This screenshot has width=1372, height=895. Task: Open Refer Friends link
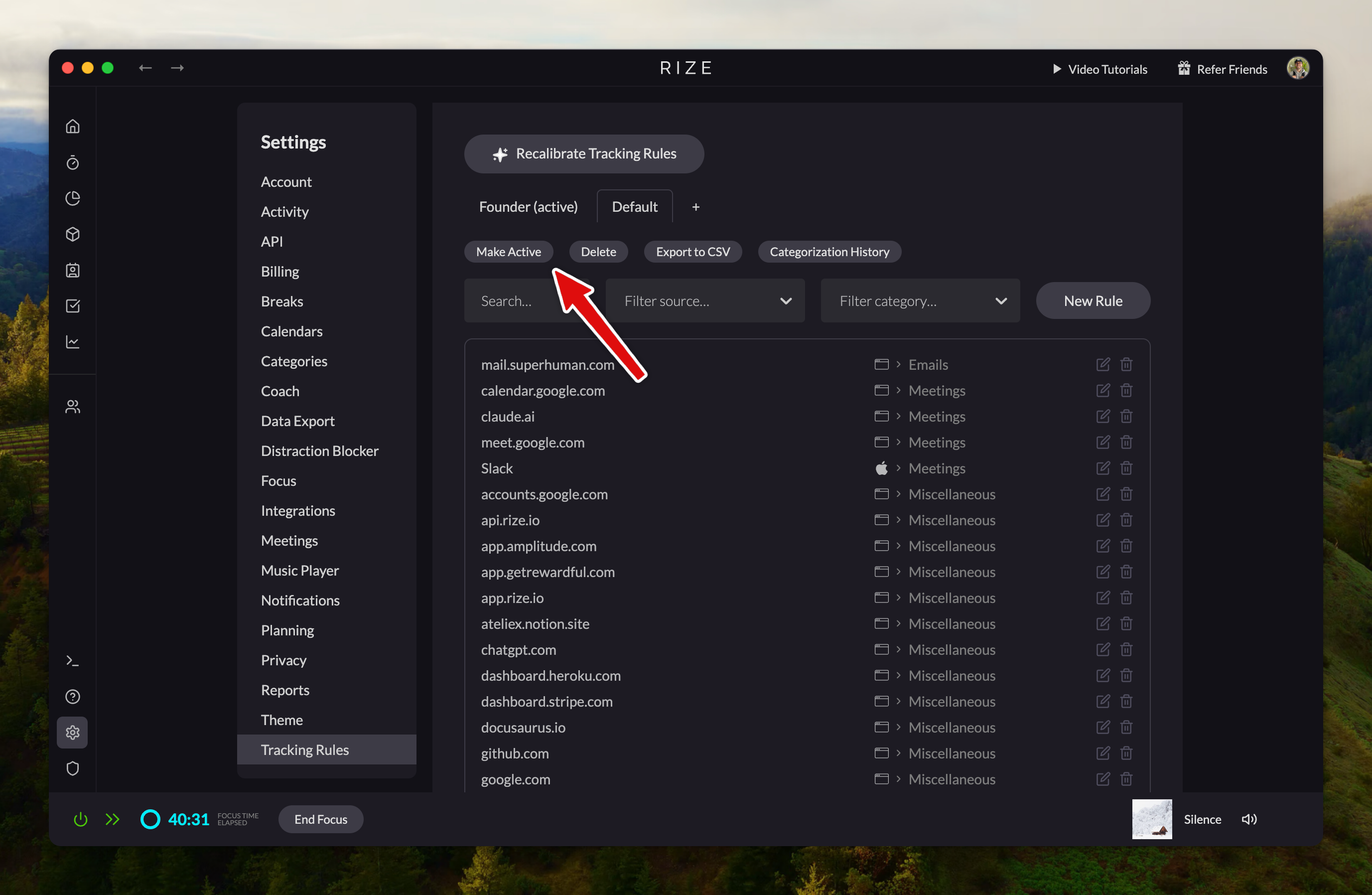[x=1223, y=69]
